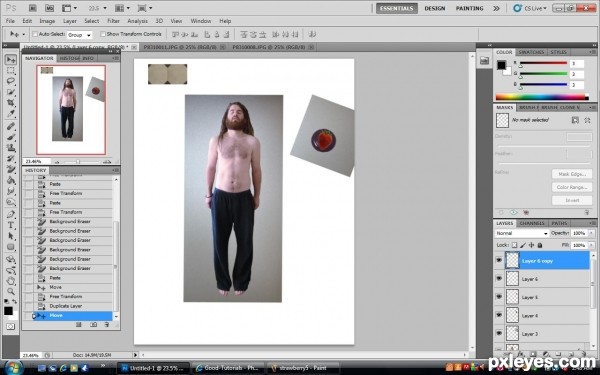
Task: Select the Brush tool
Action: tap(11, 137)
